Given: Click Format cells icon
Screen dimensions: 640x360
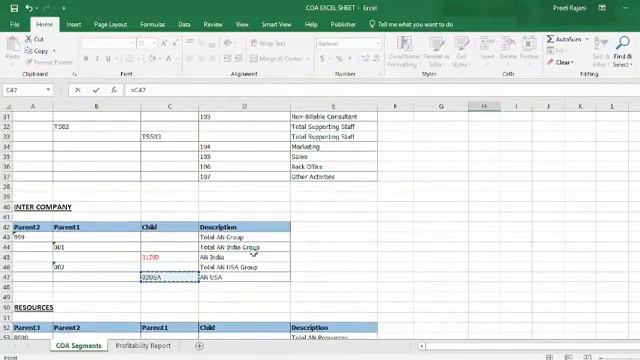Looking at the screenshot, I should pos(529,43).
